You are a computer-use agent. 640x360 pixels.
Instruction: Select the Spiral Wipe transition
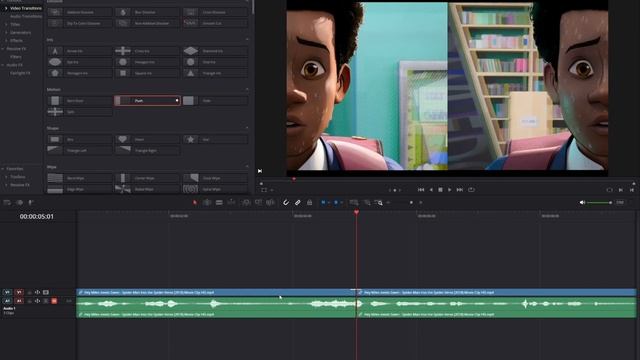click(215, 189)
